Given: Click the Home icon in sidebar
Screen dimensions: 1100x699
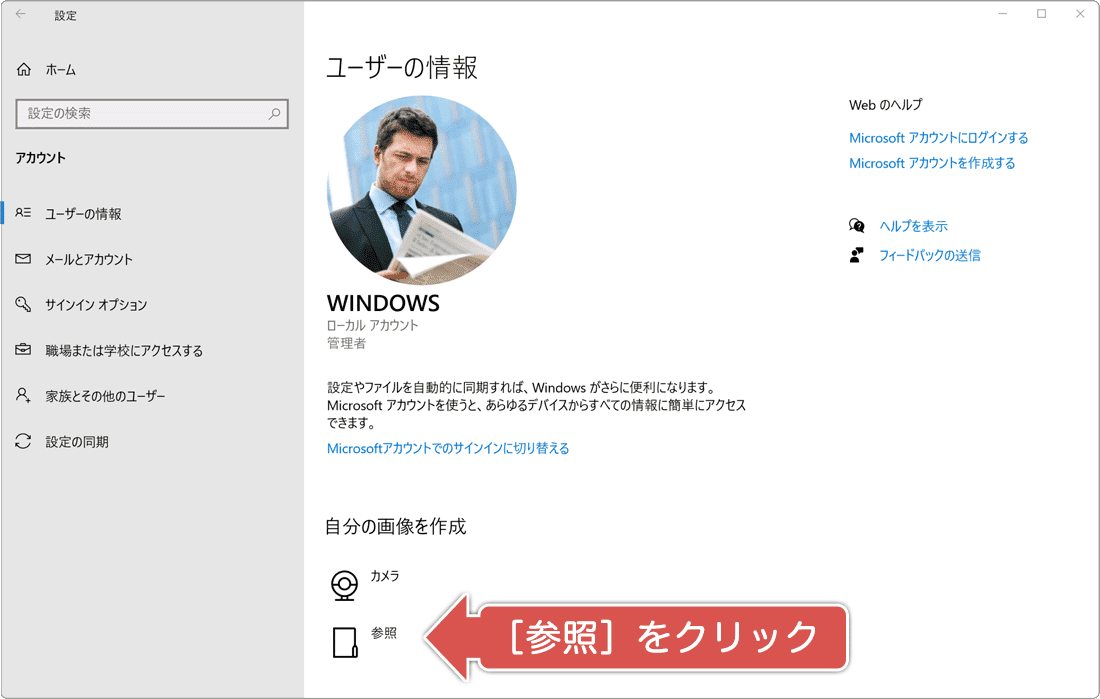Looking at the screenshot, I should tap(24, 70).
